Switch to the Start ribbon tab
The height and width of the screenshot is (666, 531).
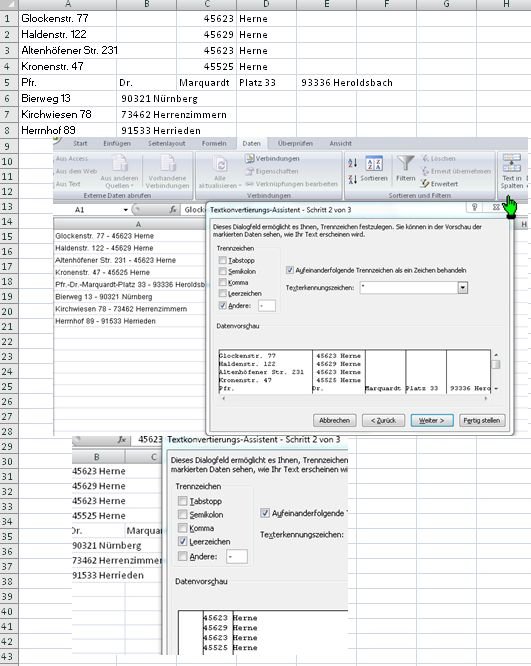(x=80, y=144)
